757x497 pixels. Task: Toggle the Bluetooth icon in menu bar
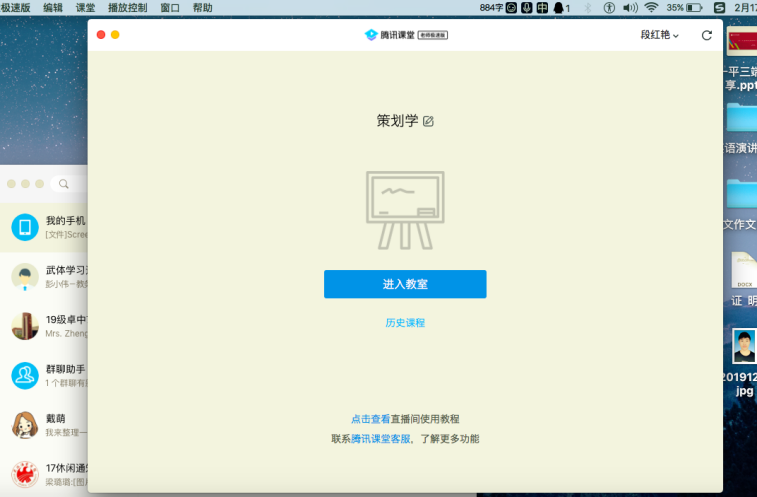point(587,7)
